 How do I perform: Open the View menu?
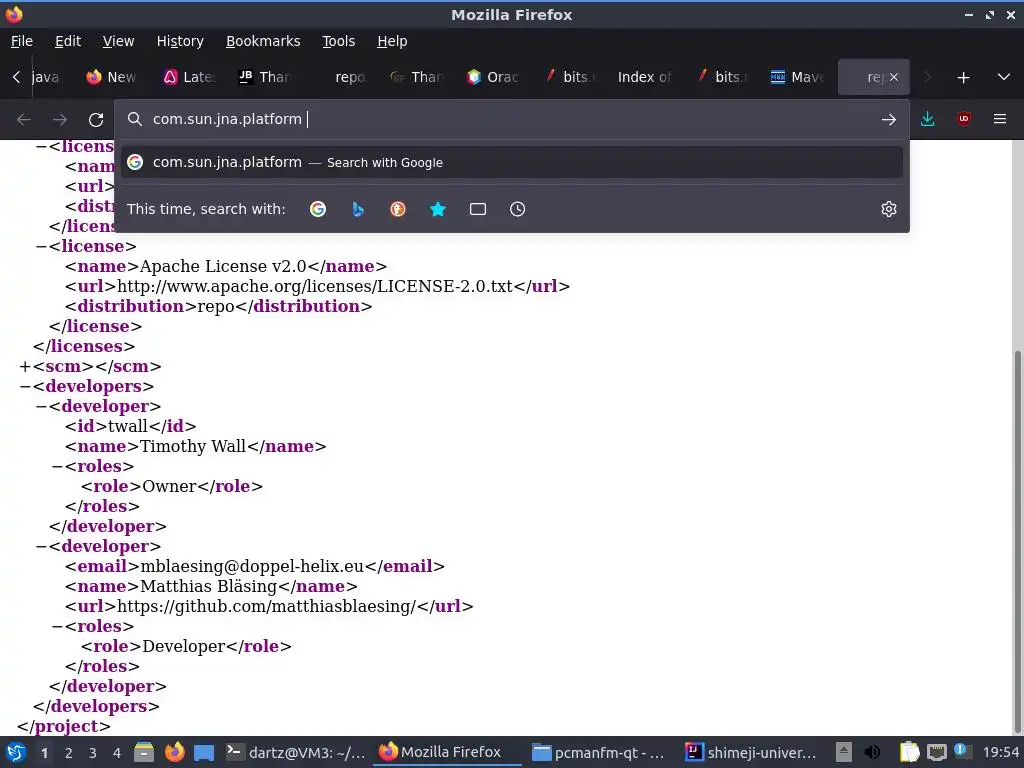pos(118,41)
